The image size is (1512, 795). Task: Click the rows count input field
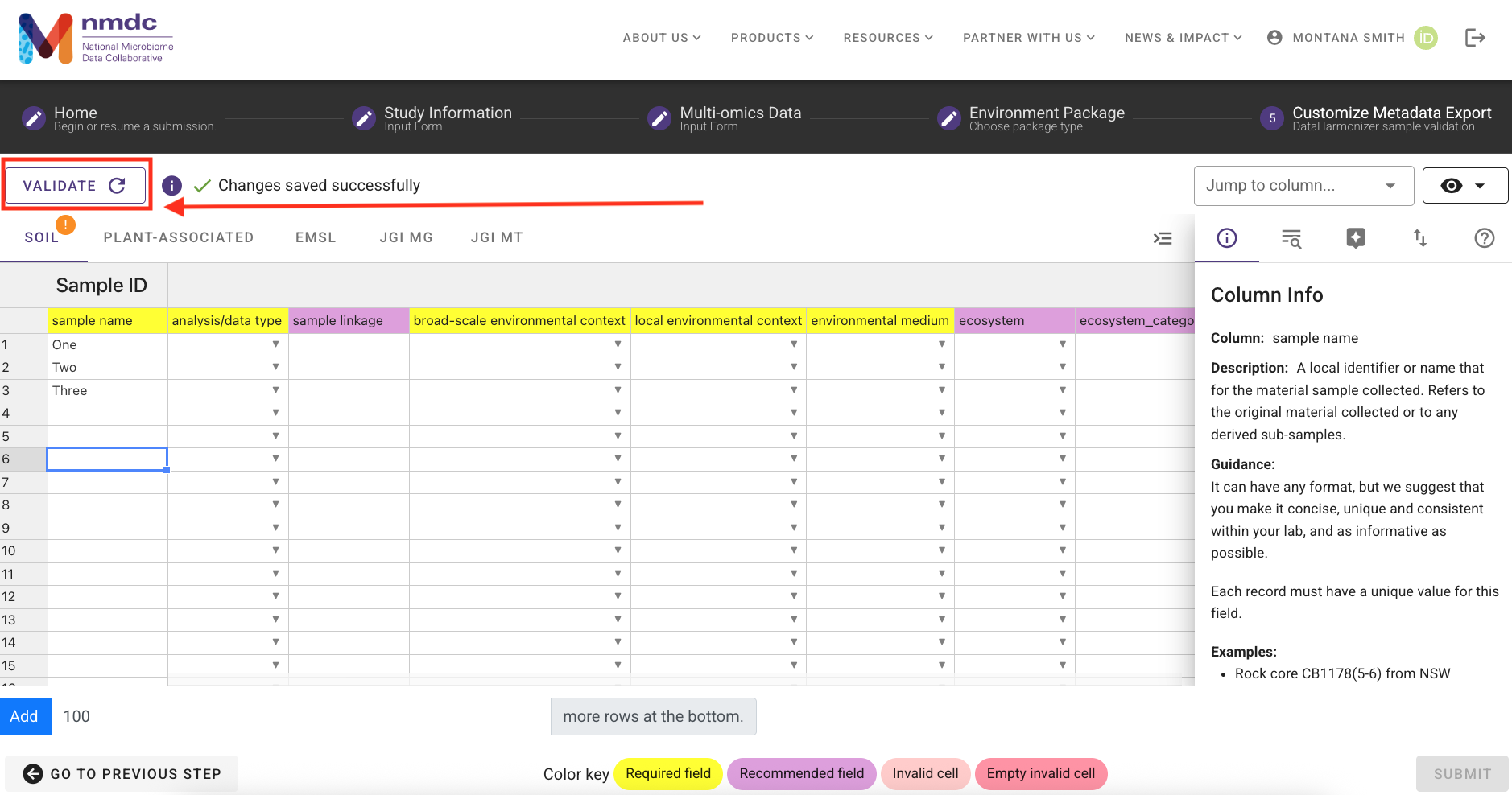click(x=301, y=716)
